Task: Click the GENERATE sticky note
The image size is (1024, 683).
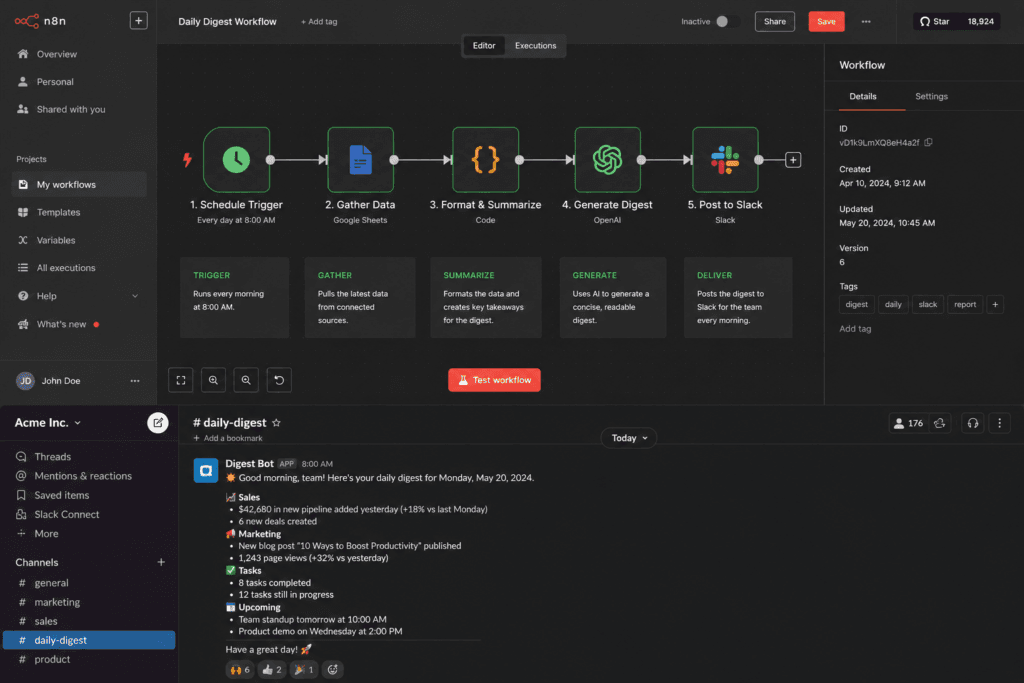Action: point(613,297)
